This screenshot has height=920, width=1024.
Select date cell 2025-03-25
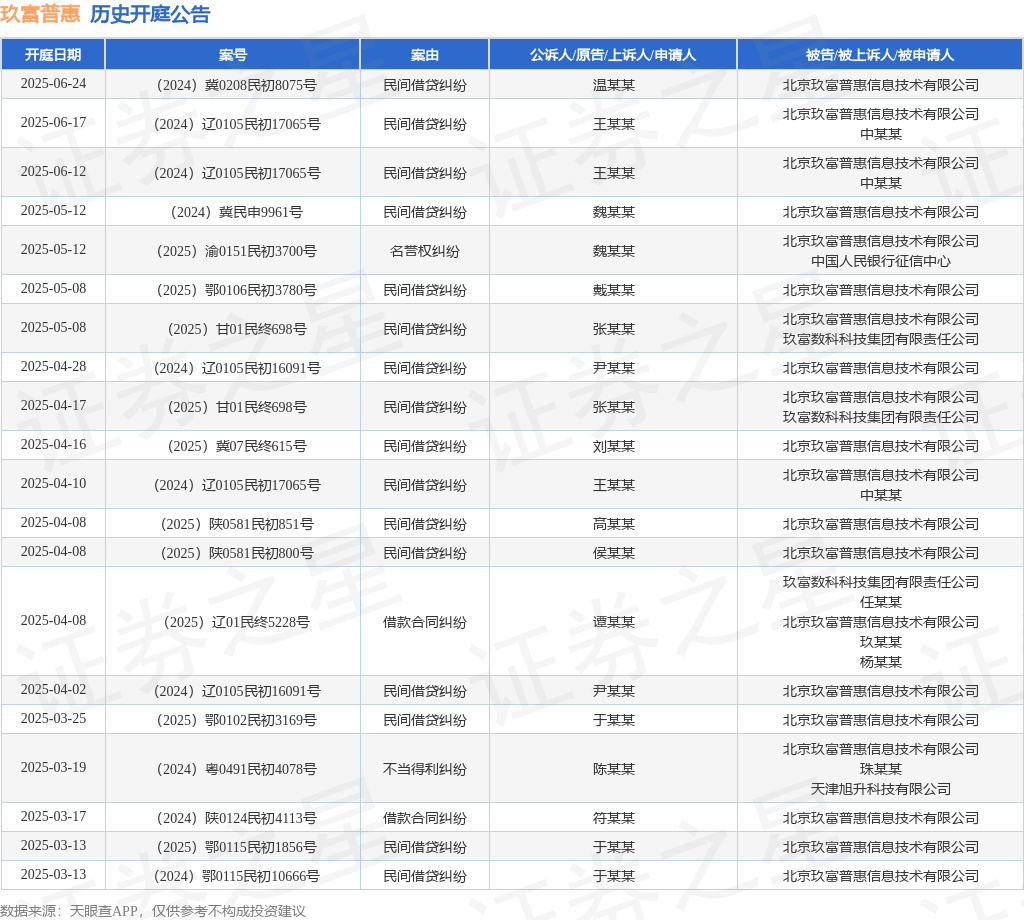pyautogui.click(x=53, y=719)
